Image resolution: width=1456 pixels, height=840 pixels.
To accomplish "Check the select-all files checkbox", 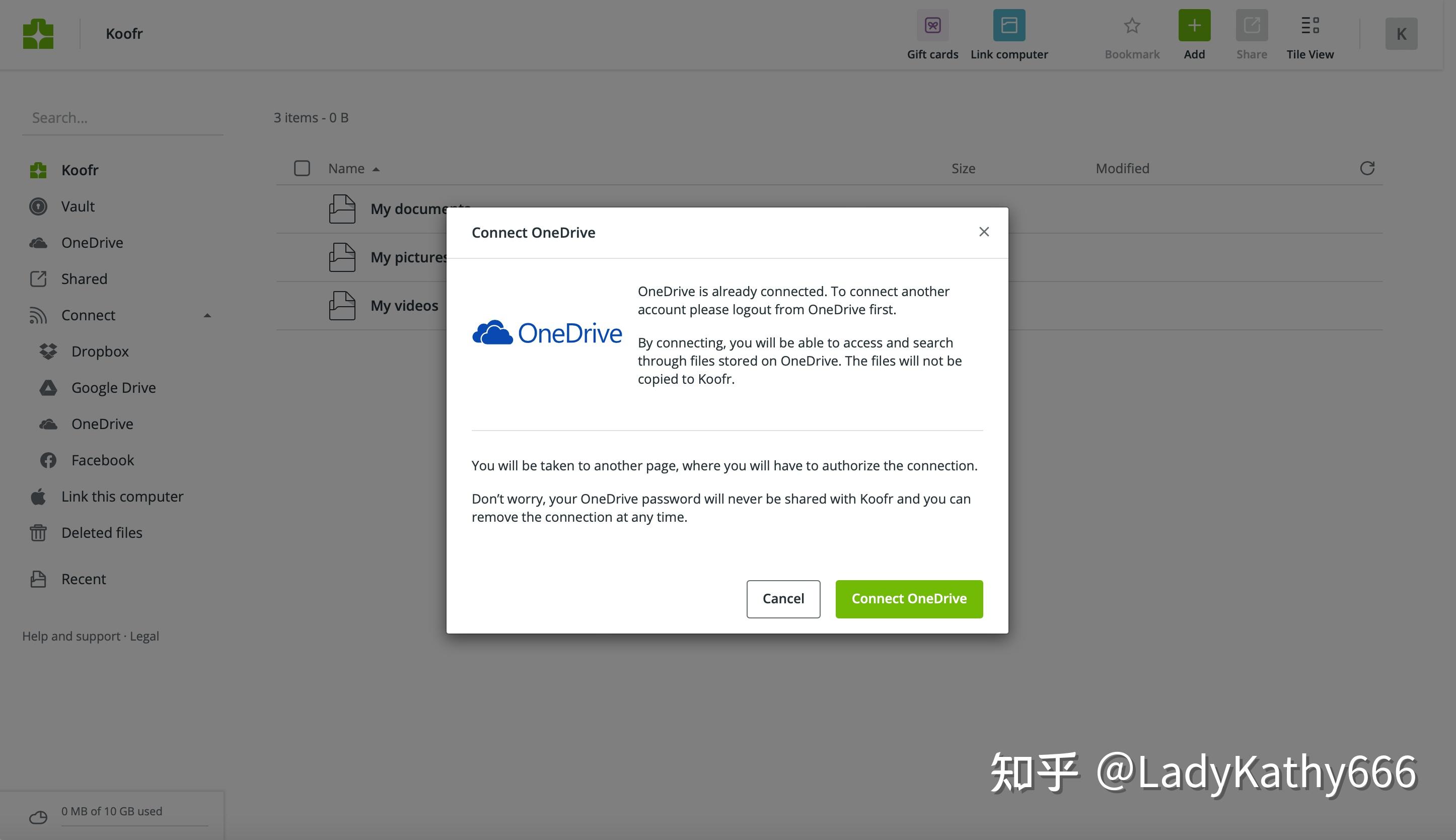I will click(x=302, y=168).
